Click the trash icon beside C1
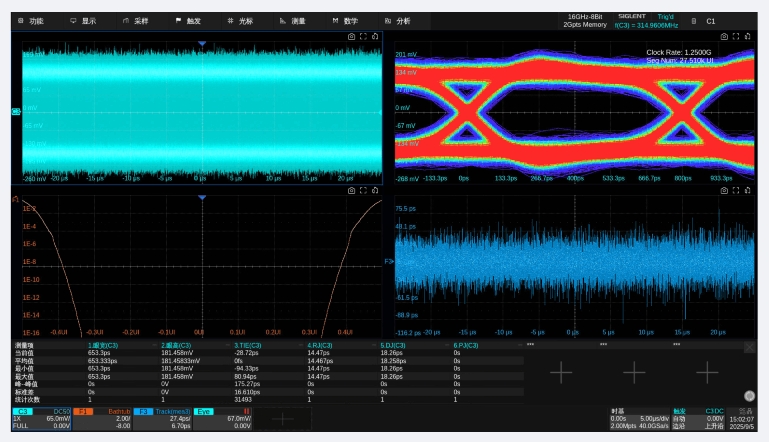 [694, 20]
